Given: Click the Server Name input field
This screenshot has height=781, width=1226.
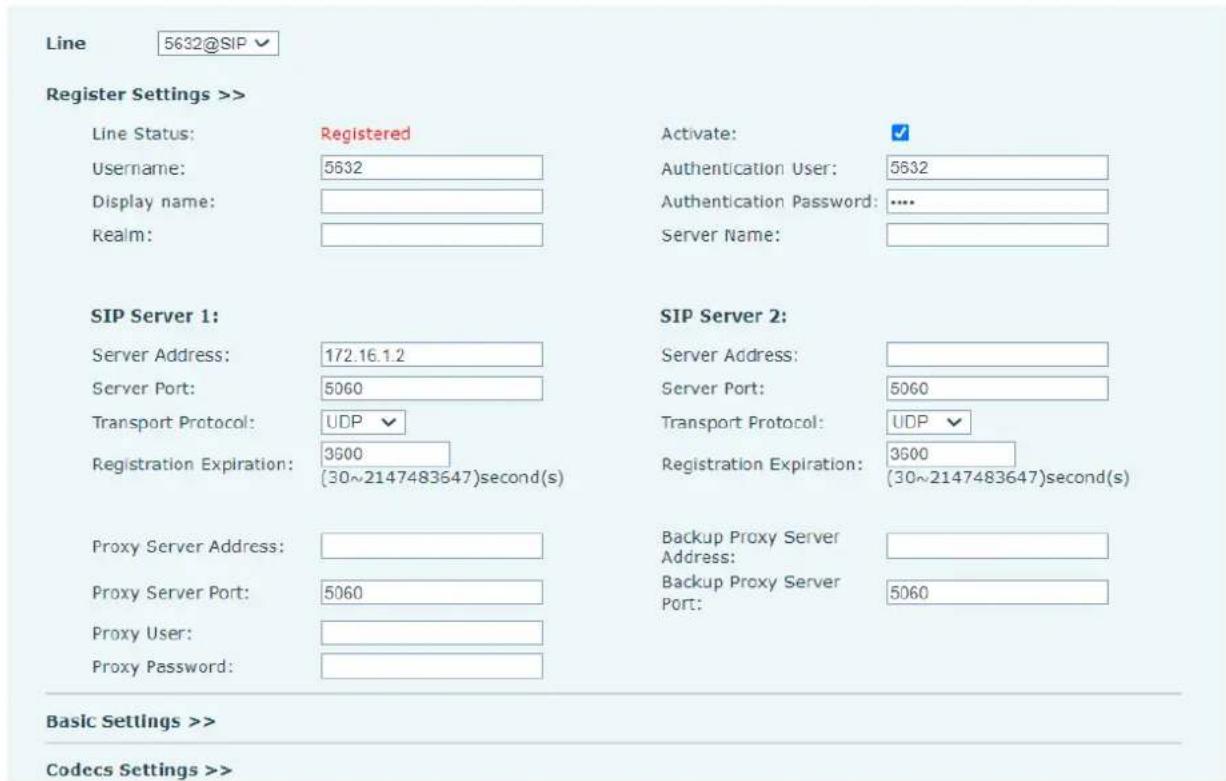Looking at the screenshot, I should click(x=997, y=234).
